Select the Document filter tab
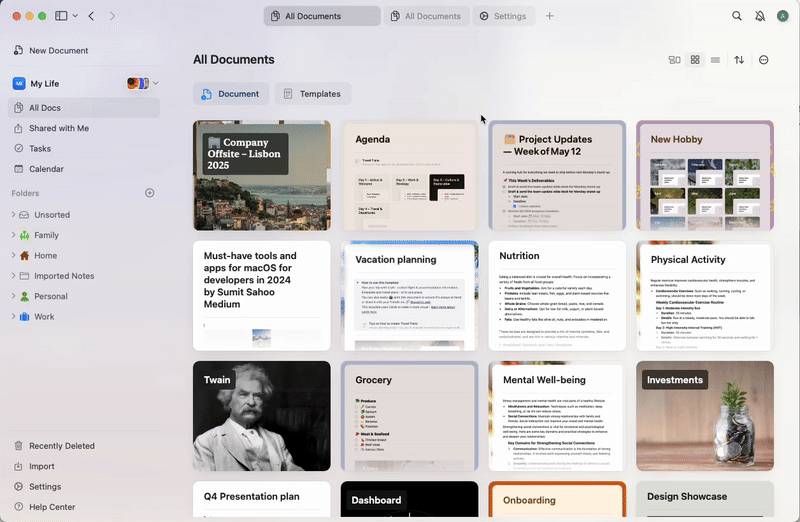The image size is (800, 522). pos(231,94)
